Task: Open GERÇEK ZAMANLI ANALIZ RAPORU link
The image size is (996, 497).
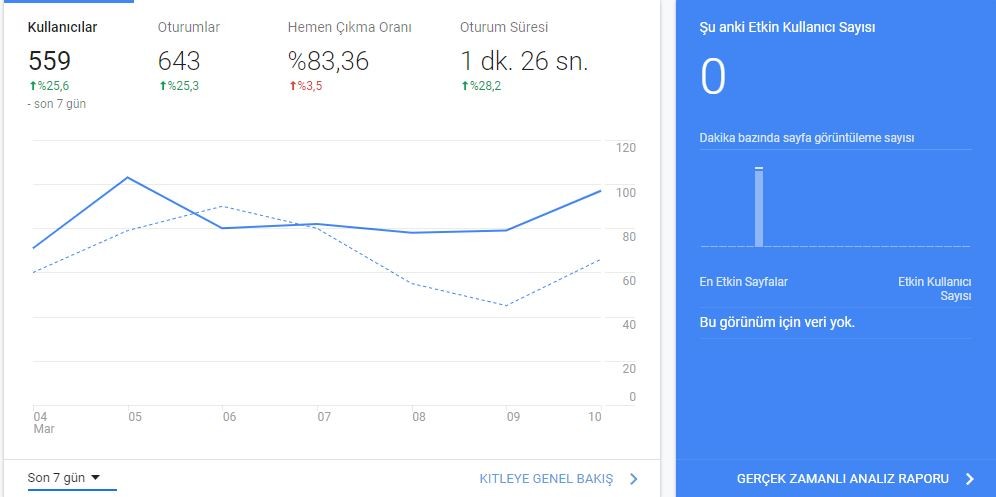Action: click(843, 479)
